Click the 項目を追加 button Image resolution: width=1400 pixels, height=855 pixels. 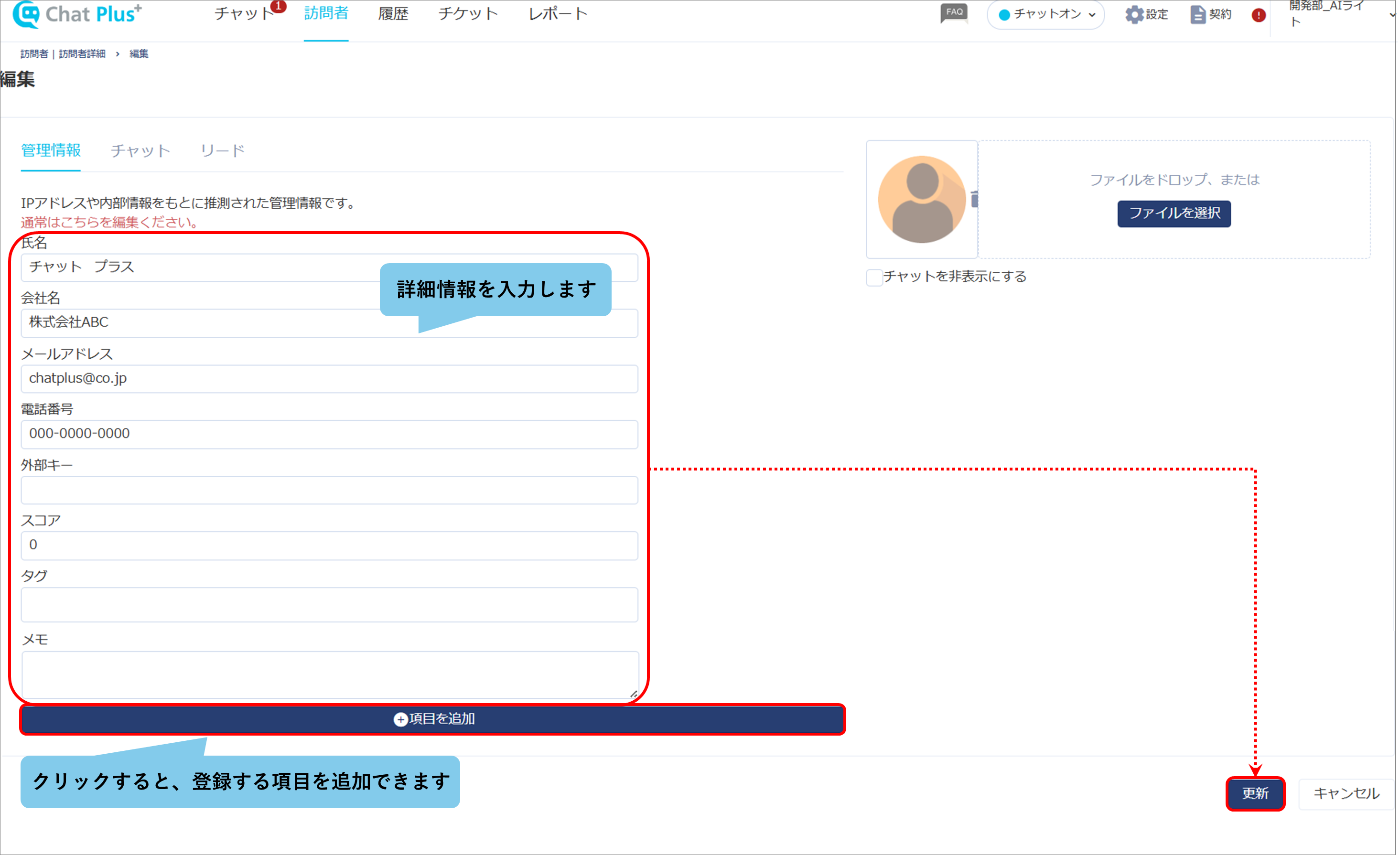pos(433,719)
